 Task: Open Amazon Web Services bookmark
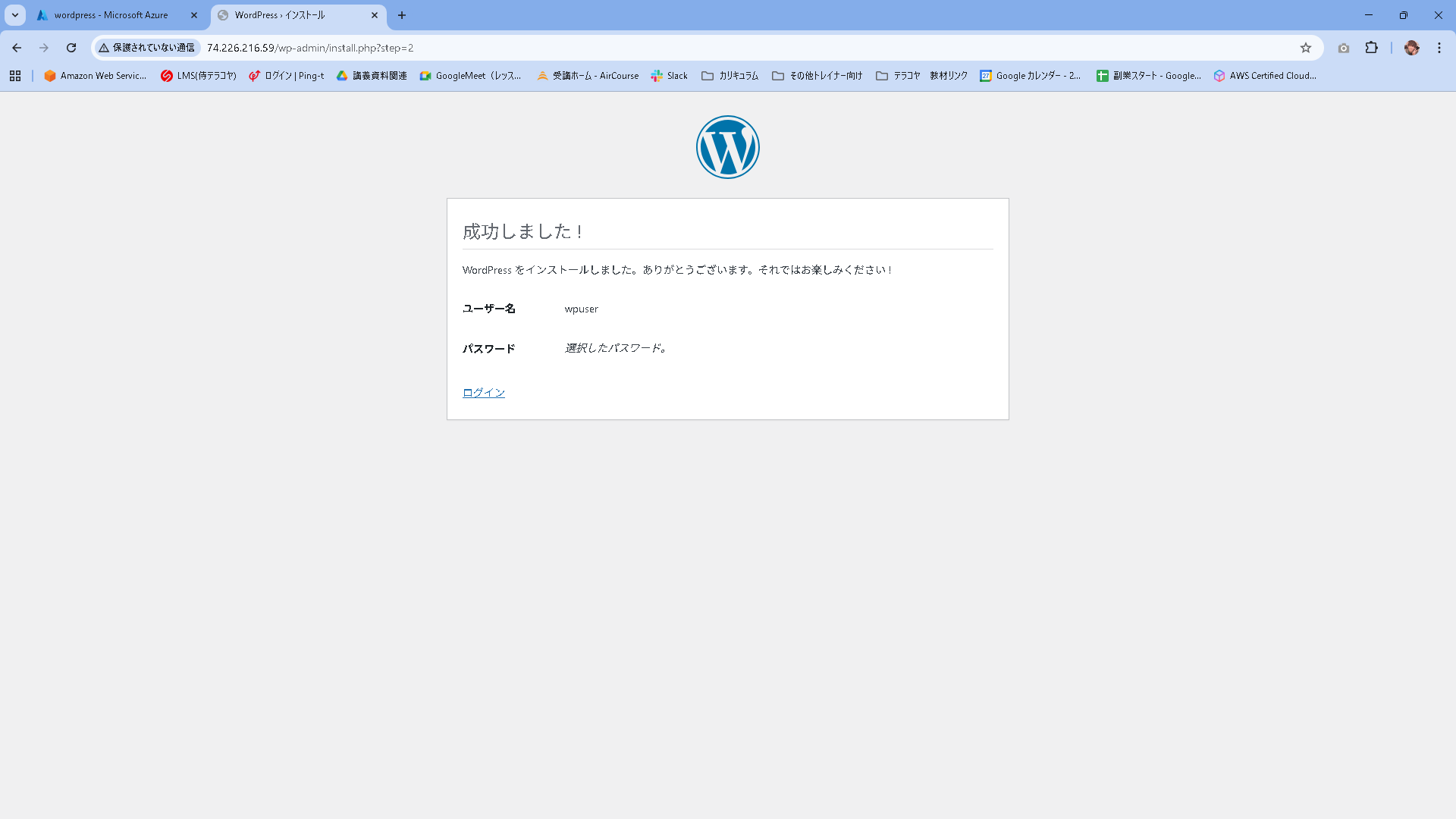[95, 76]
